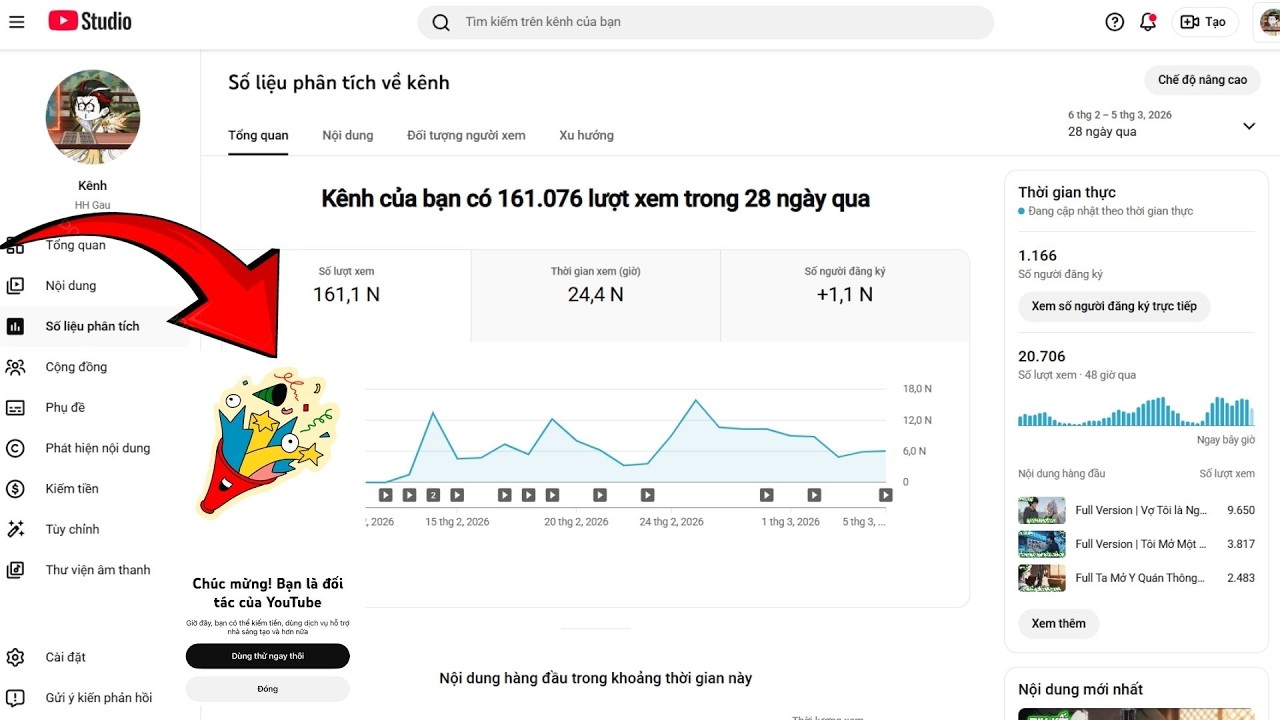Click the Đóng button in the popup

click(x=267, y=689)
